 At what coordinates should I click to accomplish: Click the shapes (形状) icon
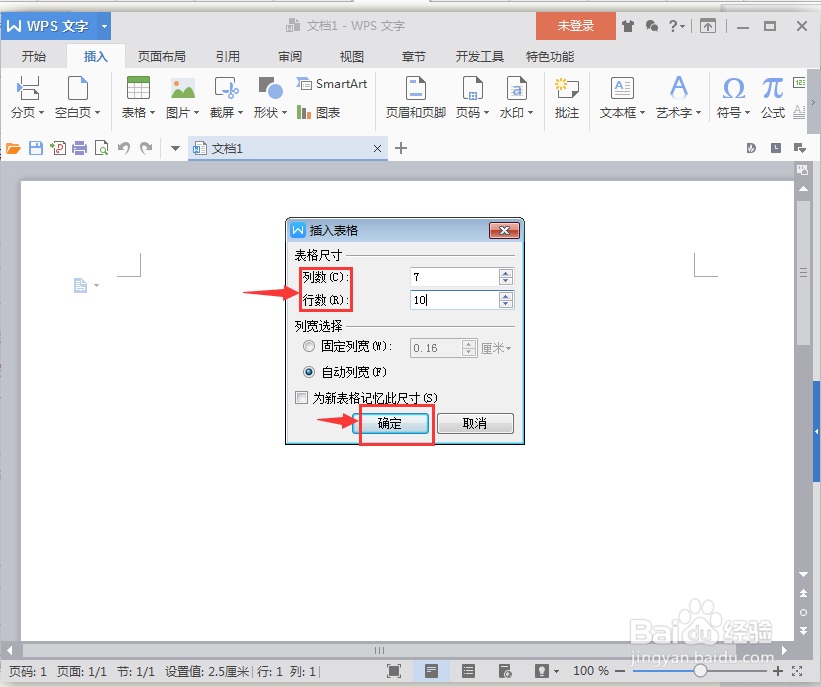click(271, 88)
